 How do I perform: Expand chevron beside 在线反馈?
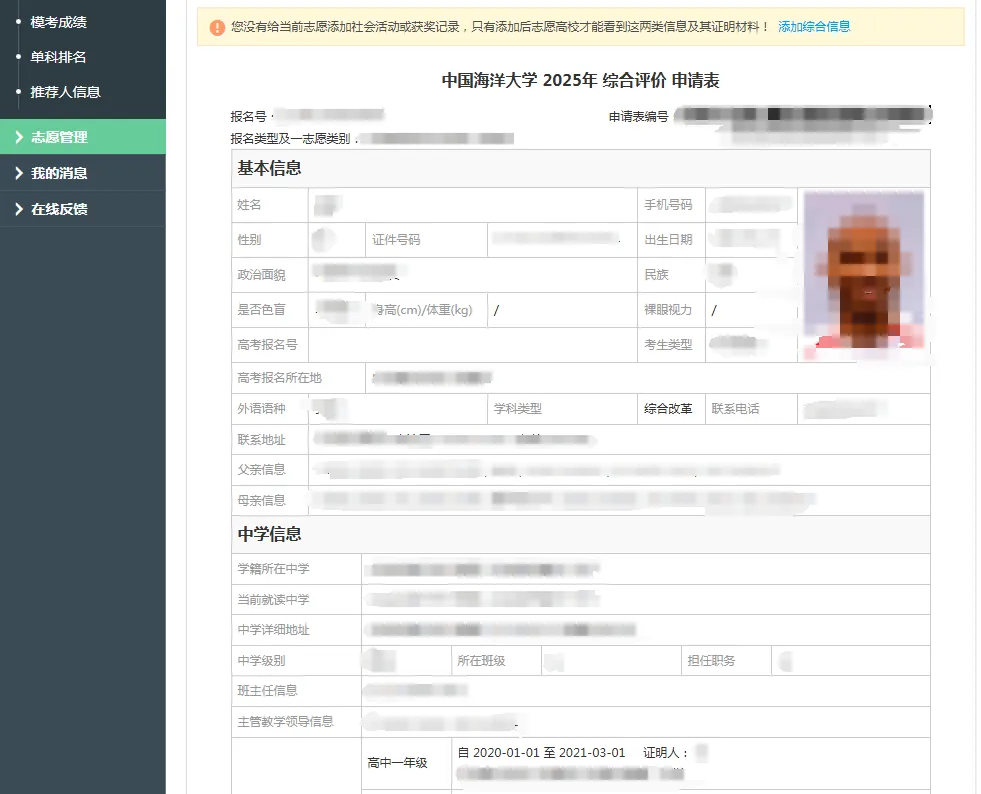(18, 209)
